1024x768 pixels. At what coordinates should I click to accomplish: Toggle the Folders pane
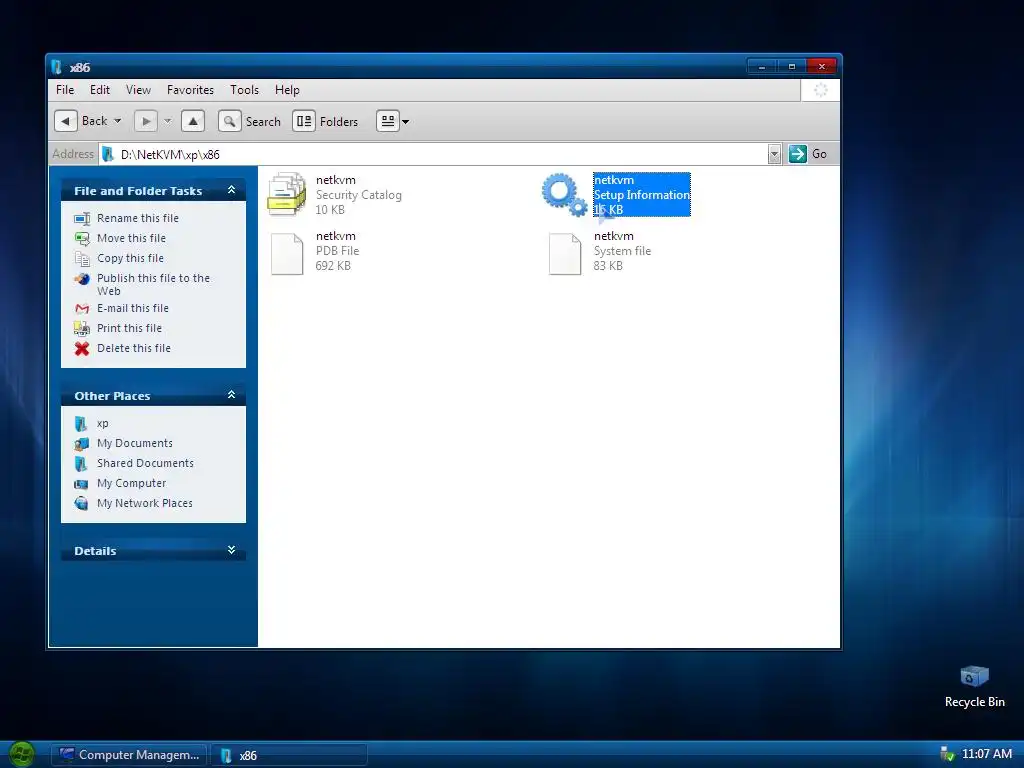[x=325, y=121]
